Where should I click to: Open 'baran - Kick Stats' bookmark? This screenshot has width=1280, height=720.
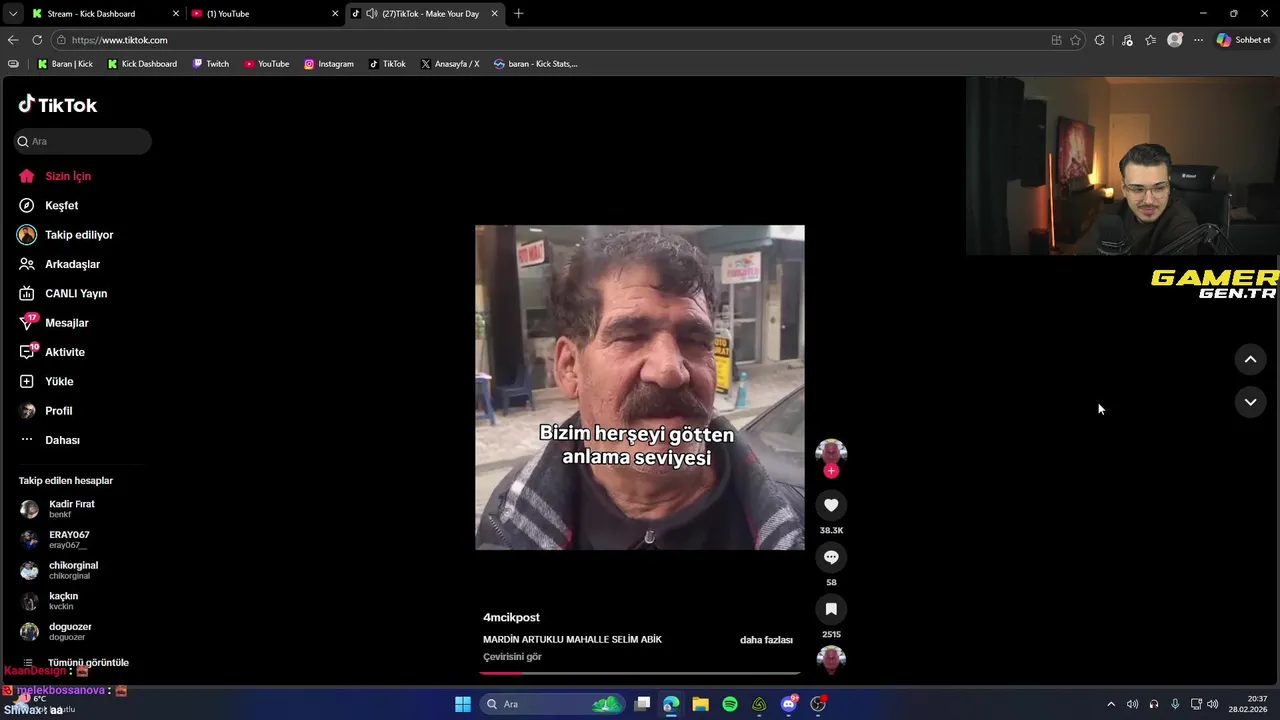(535, 64)
